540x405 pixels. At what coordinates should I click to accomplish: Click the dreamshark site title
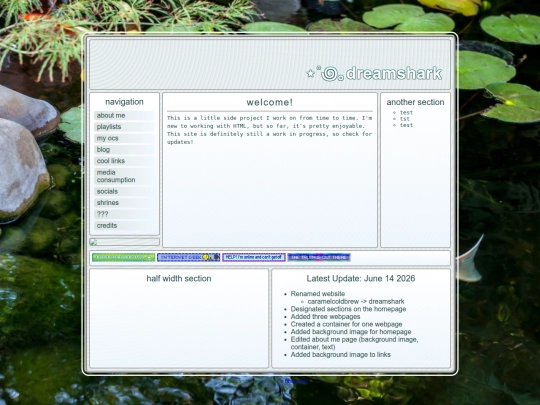tap(394, 73)
